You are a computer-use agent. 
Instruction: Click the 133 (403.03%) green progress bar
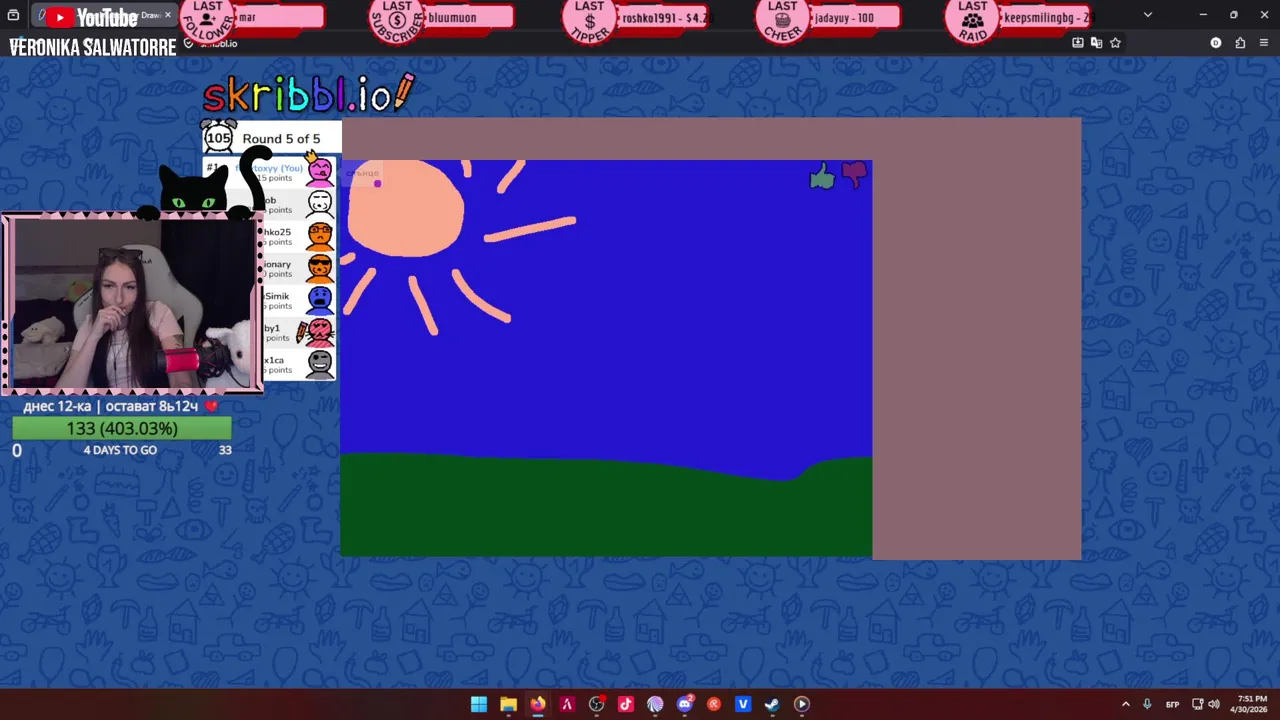click(x=122, y=428)
